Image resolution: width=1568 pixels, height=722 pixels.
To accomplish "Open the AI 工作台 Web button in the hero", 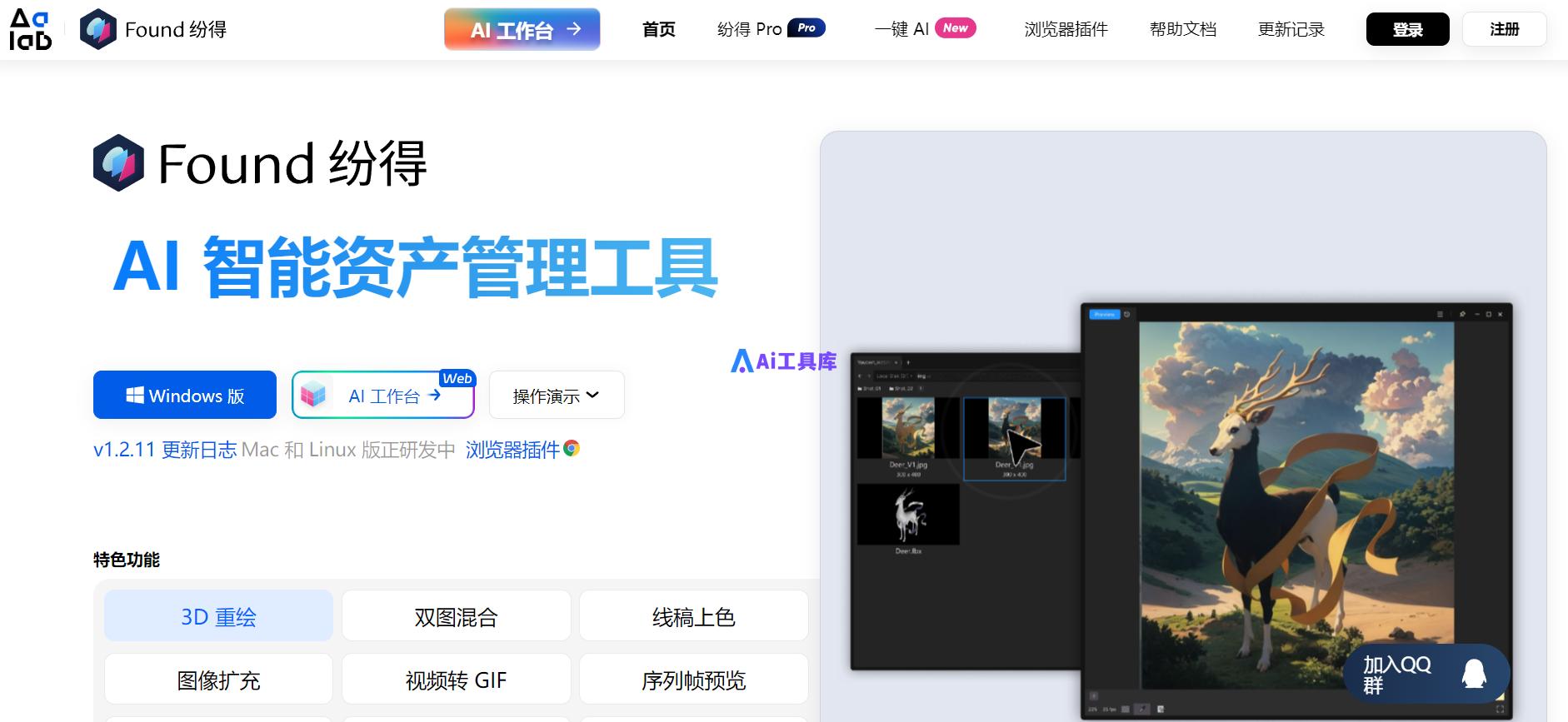I will pyautogui.click(x=383, y=395).
